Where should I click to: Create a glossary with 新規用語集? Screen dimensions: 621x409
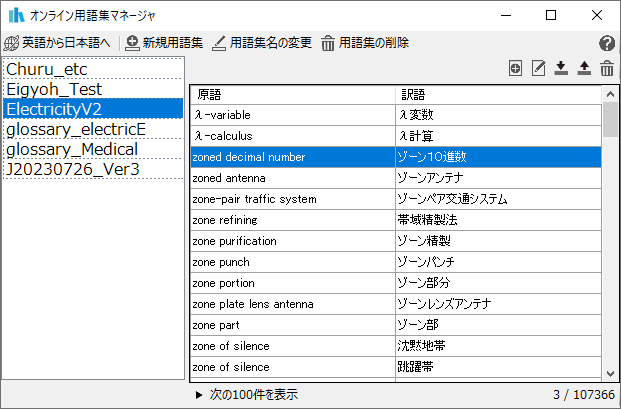pos(164,43)
